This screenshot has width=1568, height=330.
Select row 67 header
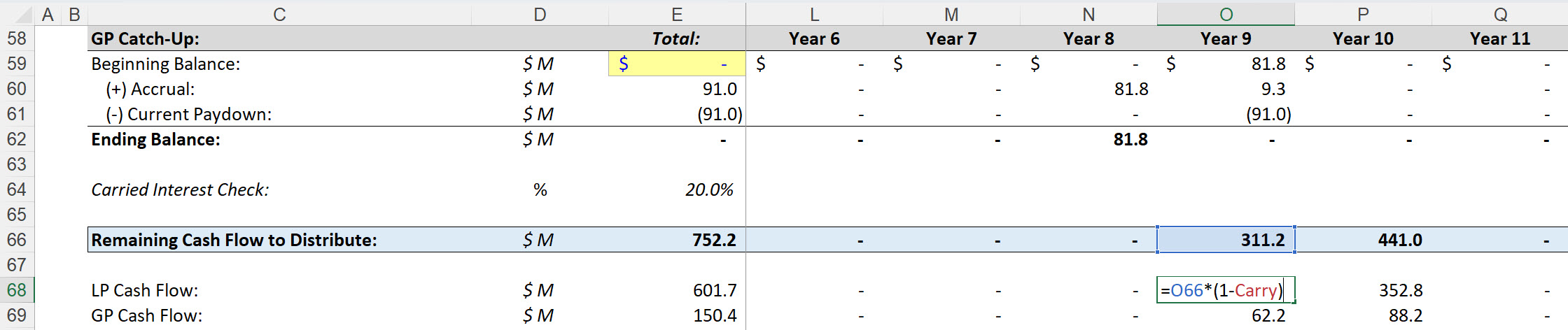pyautogui.click(x=17, y=265)
